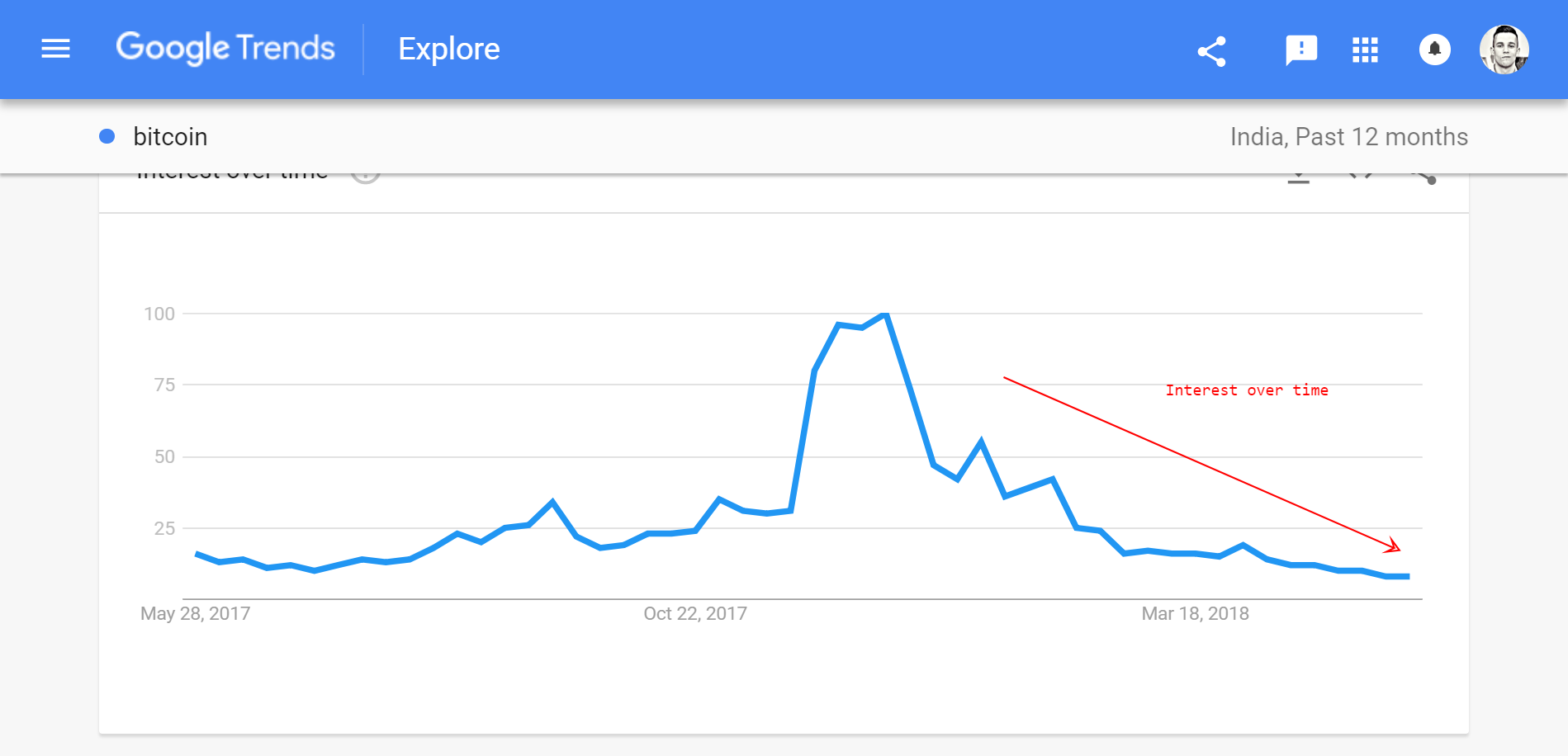
Task: Select the bitcoin search term
Action: (170, 137)
